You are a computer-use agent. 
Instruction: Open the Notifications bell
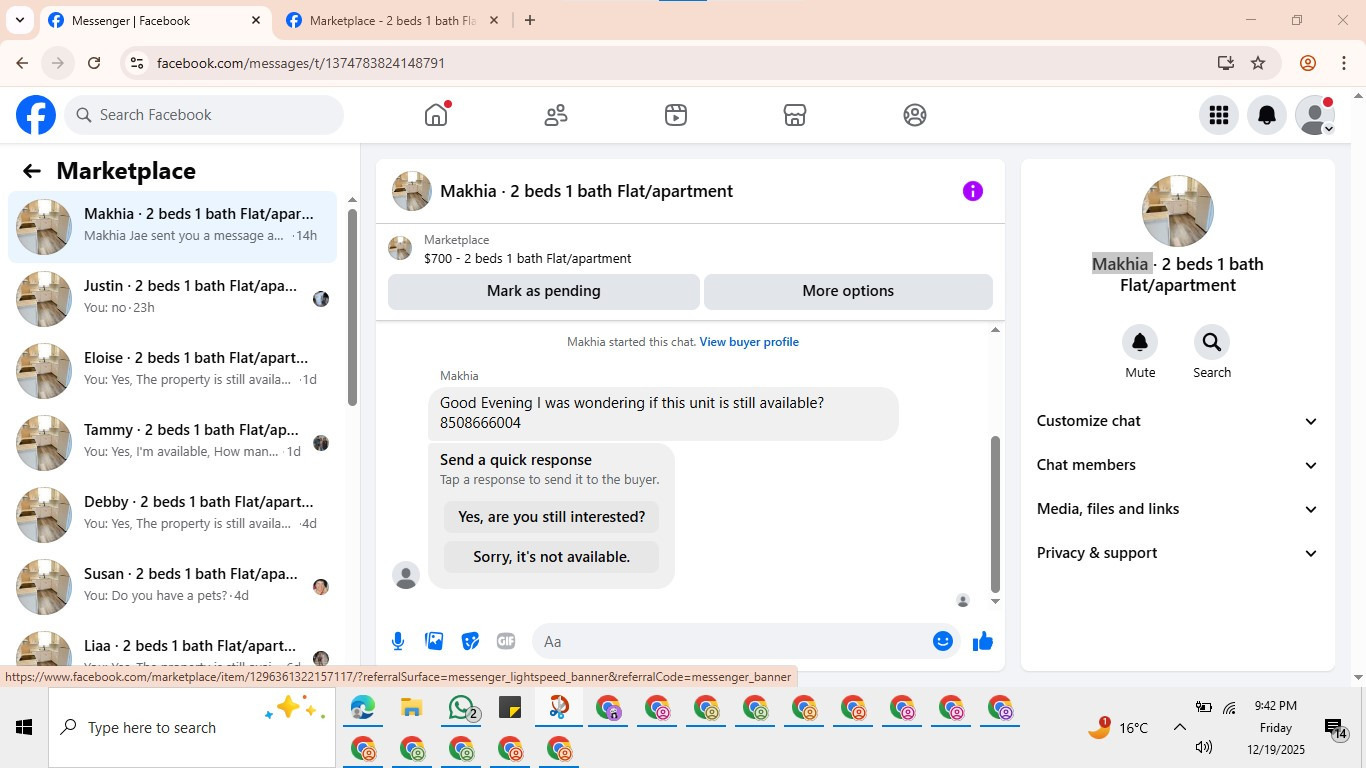coord(1267,115)
